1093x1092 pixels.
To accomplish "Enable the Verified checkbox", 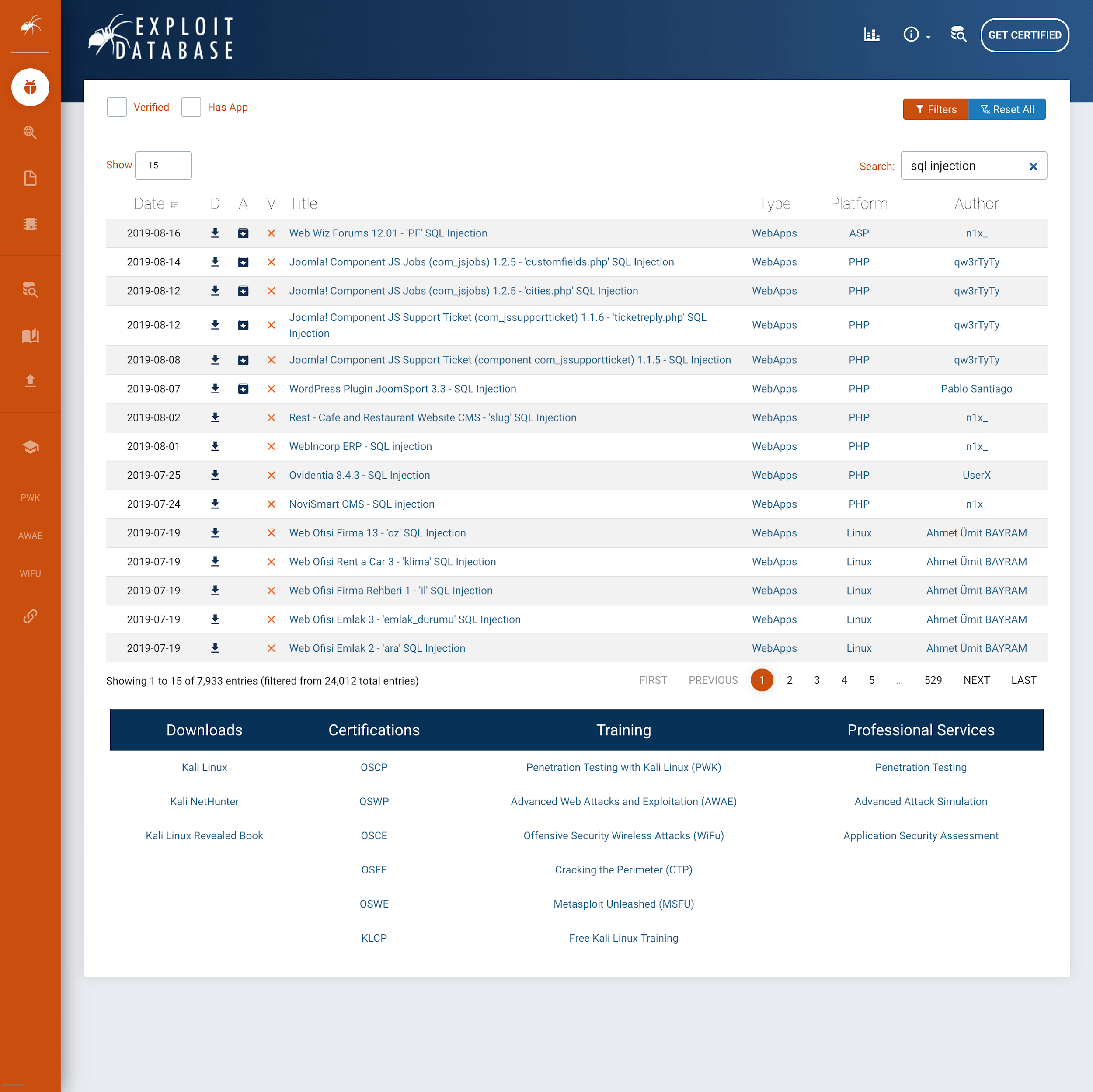I will pos(117,107).
